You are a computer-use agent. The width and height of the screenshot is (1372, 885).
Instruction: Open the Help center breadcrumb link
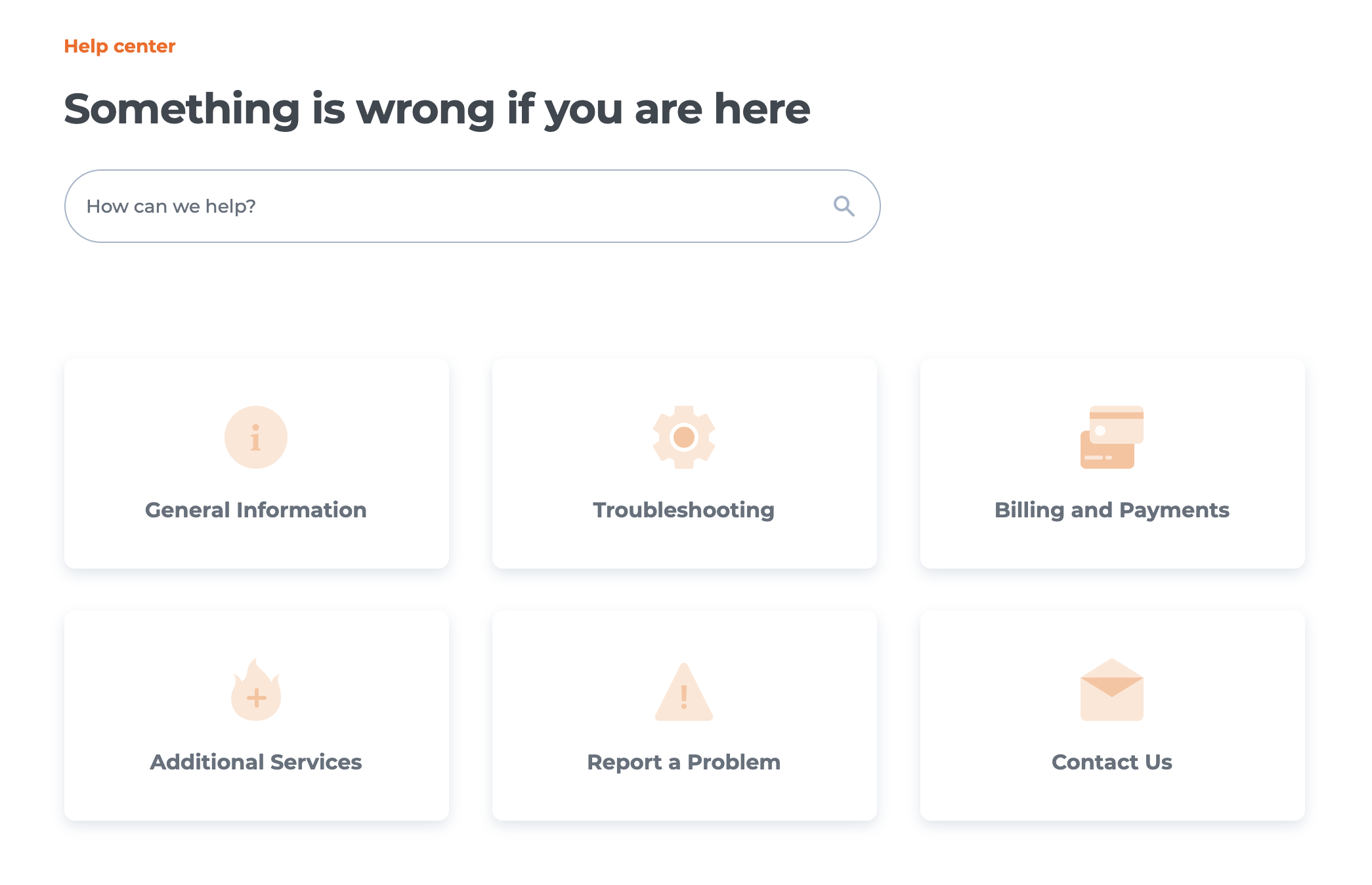tap(119, 46)
